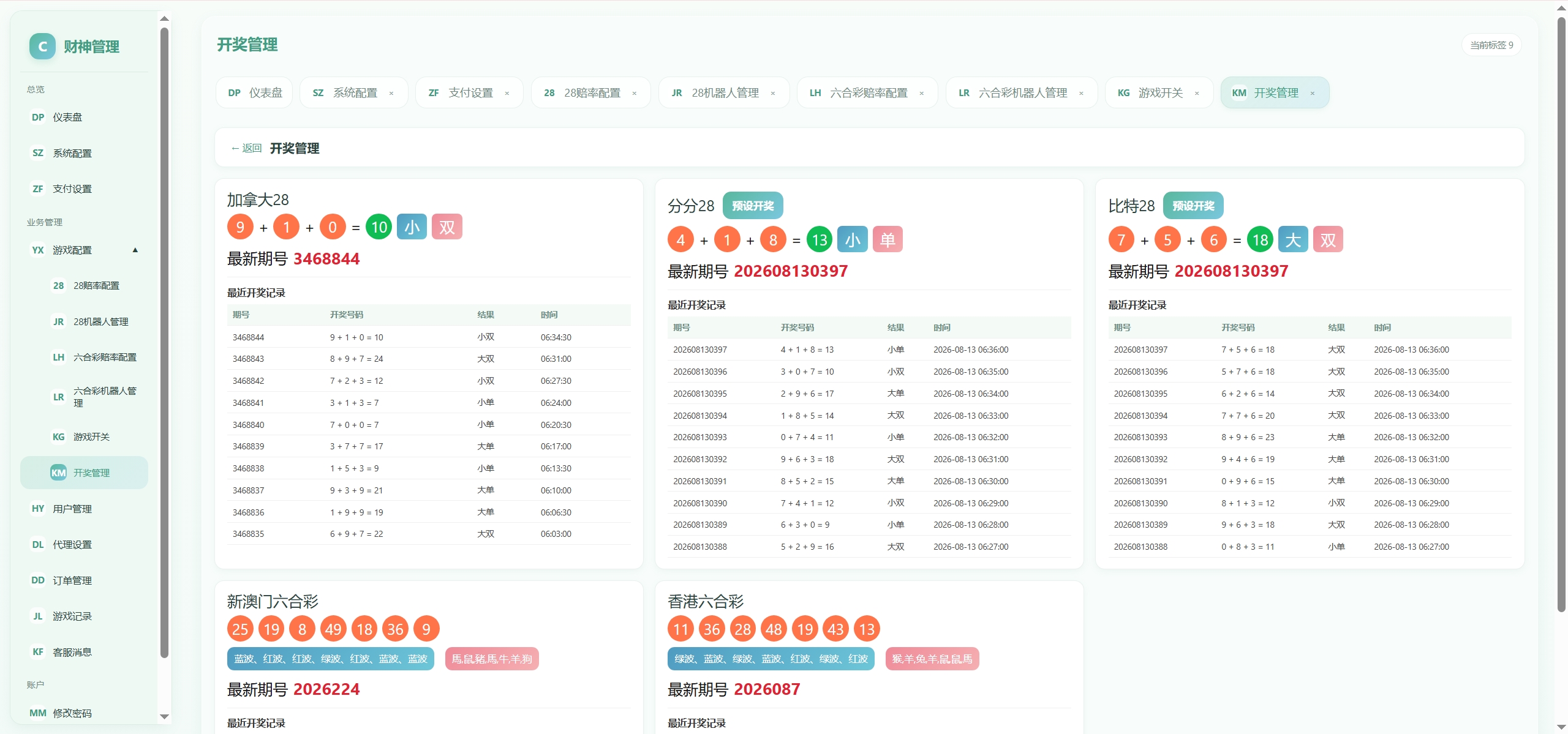1568x734 pixels.
Task: Click the 新澳门六合彩 ball number 49
Action: tap(333, 629)
